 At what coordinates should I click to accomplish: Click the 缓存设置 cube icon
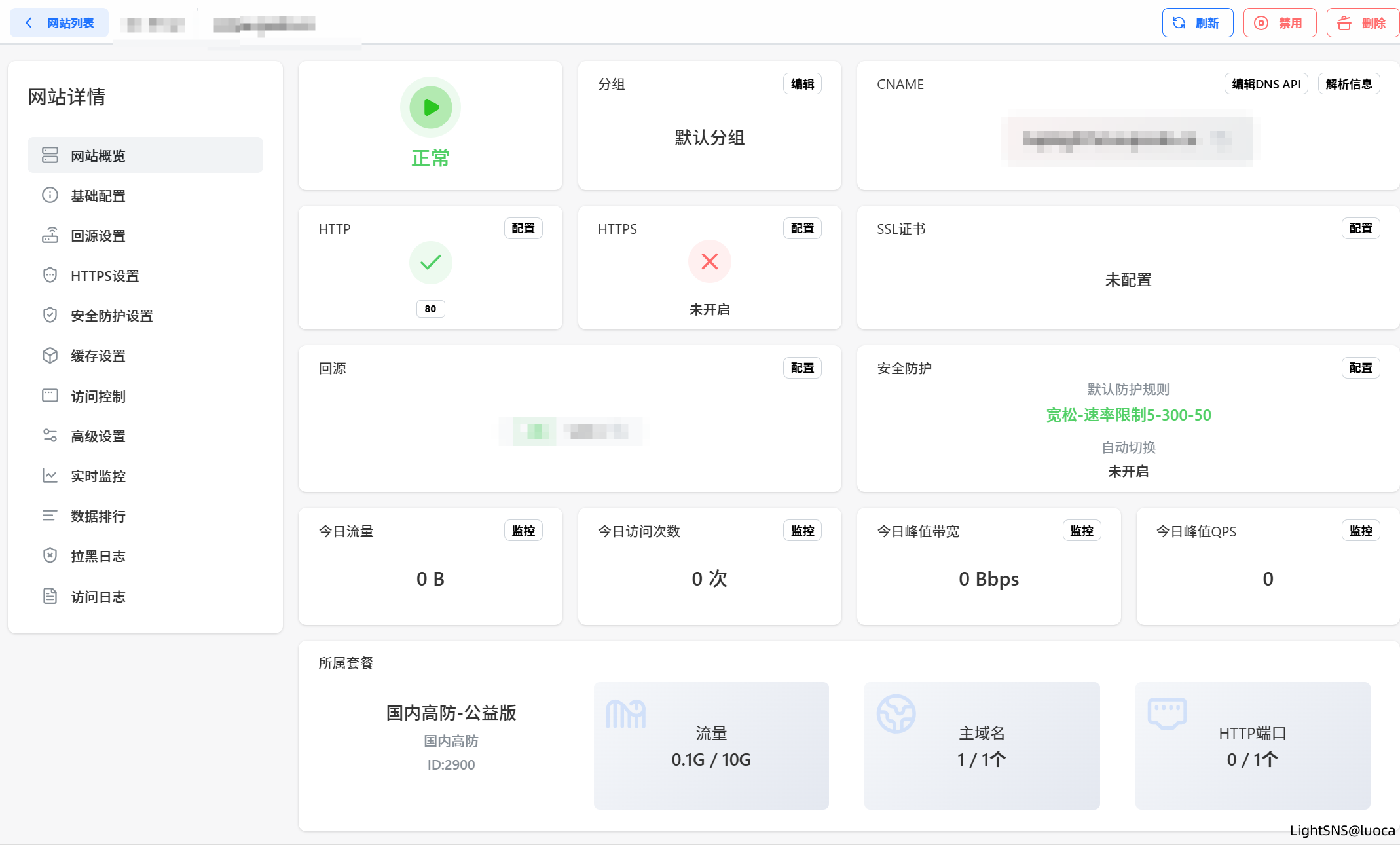click(x=50, y=355)
